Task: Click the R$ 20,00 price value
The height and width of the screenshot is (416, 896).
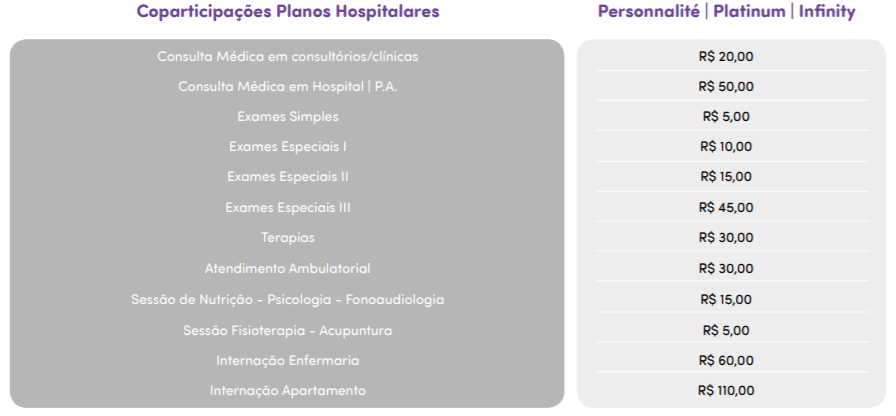Action: coord(726,56)
